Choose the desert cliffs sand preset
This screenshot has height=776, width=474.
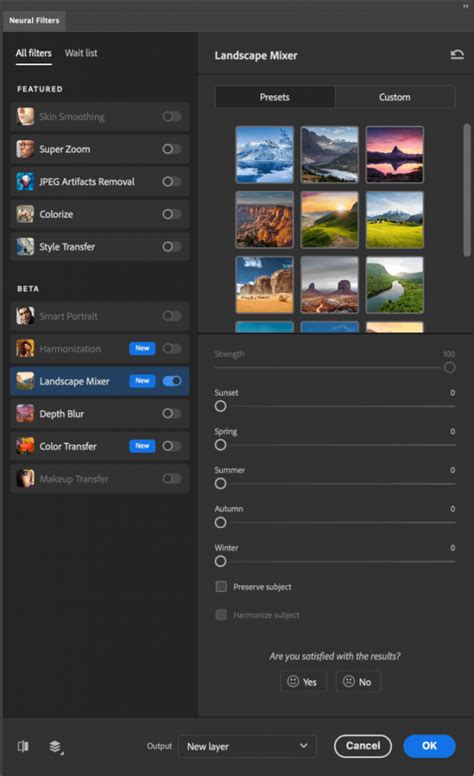click(265, 285)
